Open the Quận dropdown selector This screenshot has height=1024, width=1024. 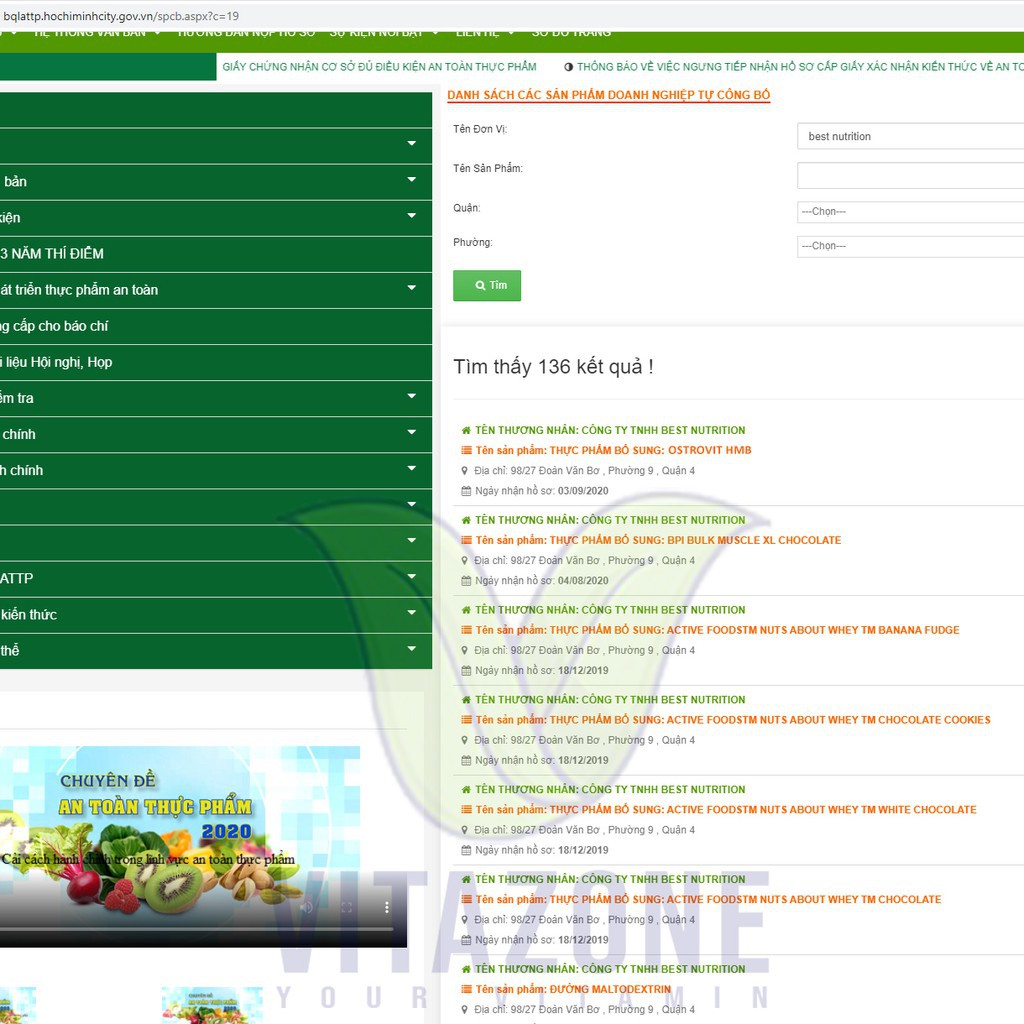[x=910, y=212]
